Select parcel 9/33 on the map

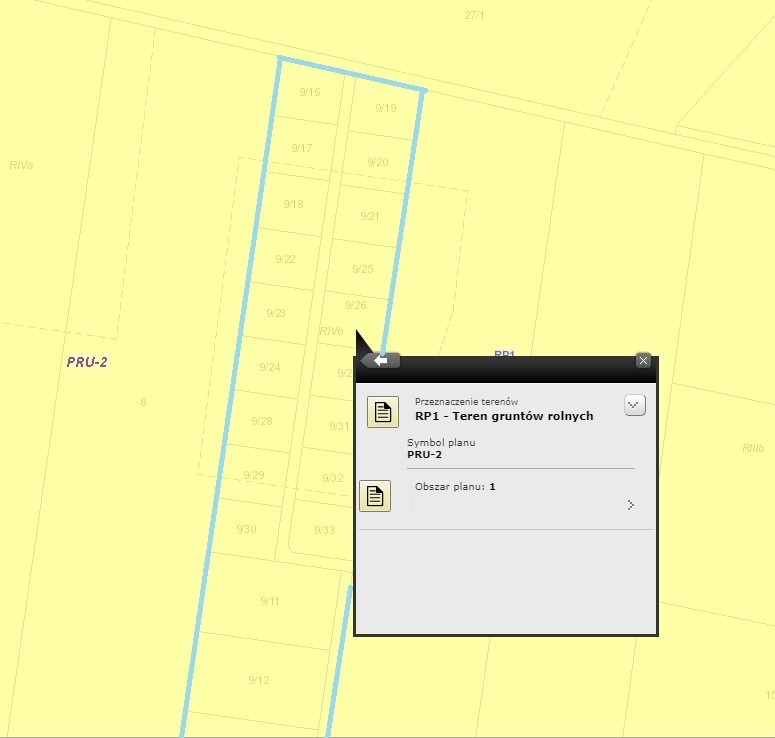pyautogui.click(x=324, y=530)
